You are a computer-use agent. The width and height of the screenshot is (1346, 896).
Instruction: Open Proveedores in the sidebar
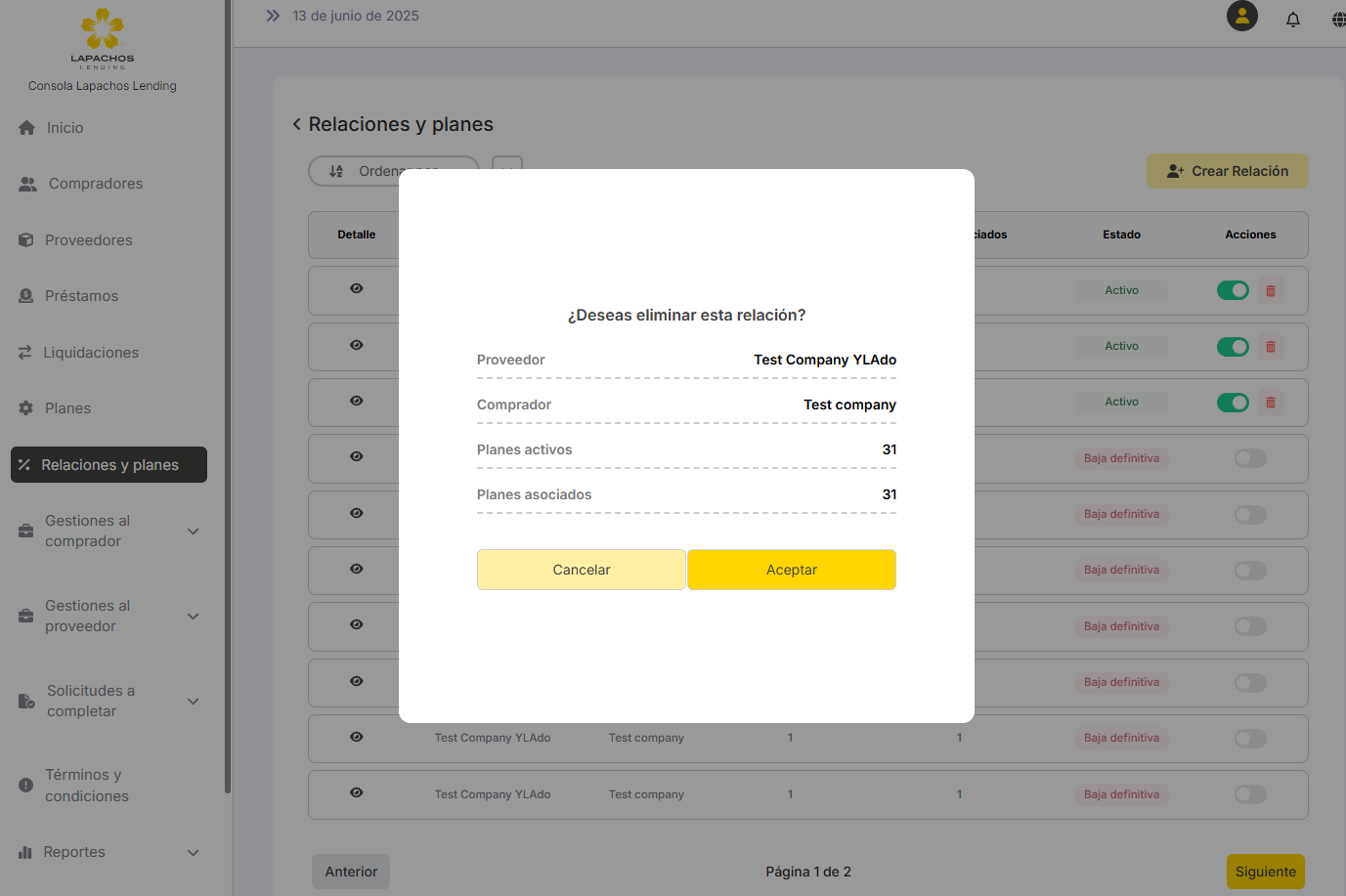[x=88, y=240]
